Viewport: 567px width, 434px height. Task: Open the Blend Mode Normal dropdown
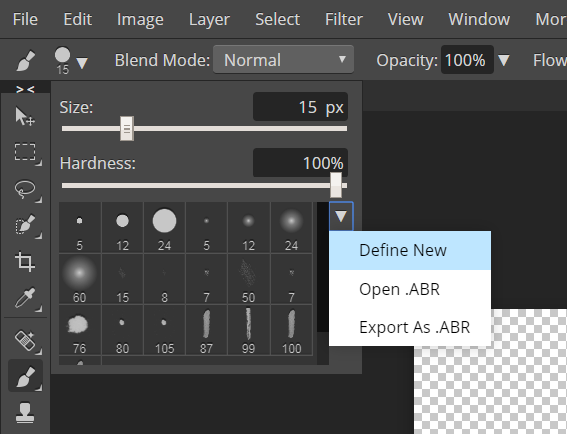coord(283,60)
